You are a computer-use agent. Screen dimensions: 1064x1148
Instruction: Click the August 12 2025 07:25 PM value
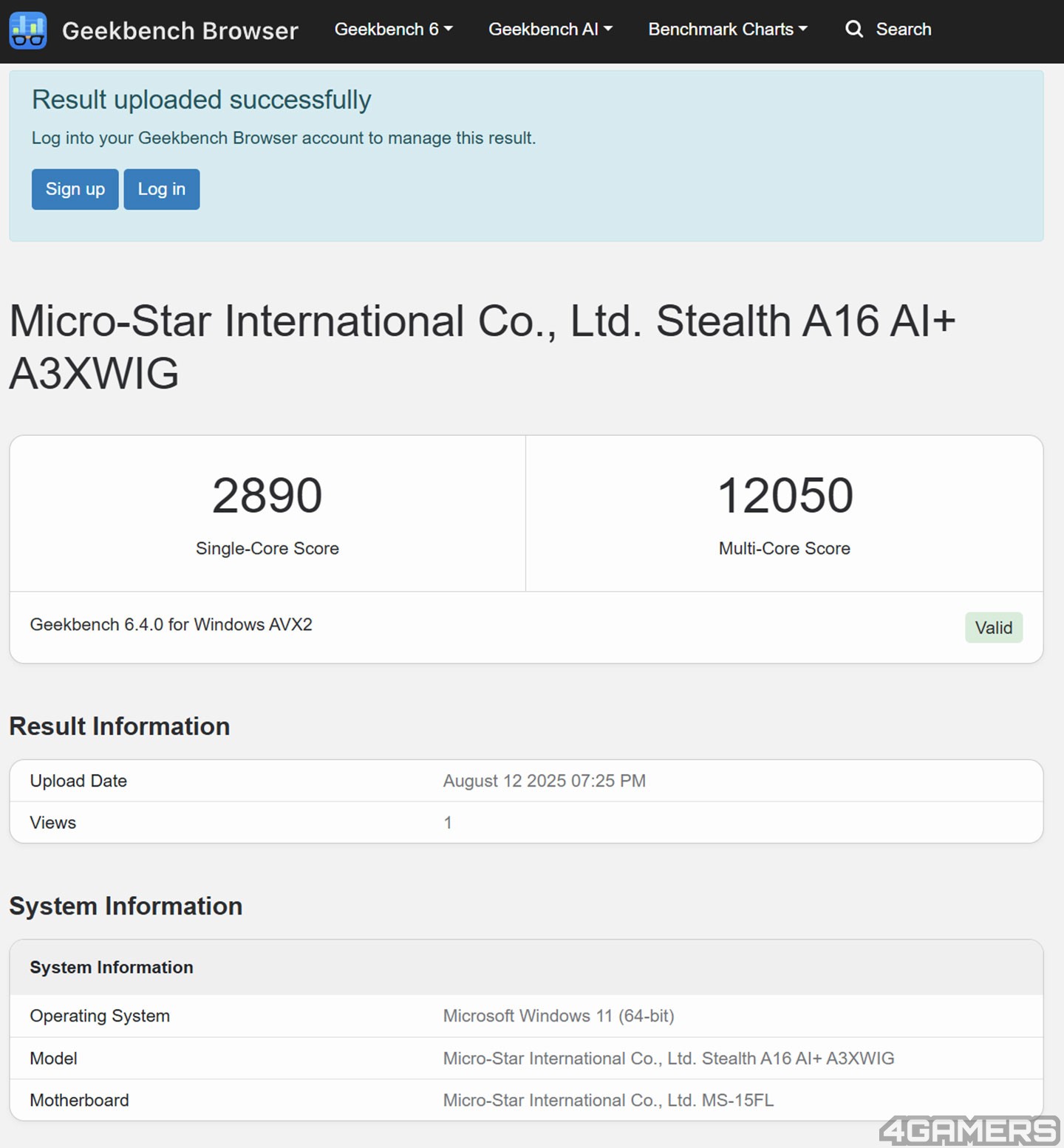pyautogui.click(x=545, y=781)
